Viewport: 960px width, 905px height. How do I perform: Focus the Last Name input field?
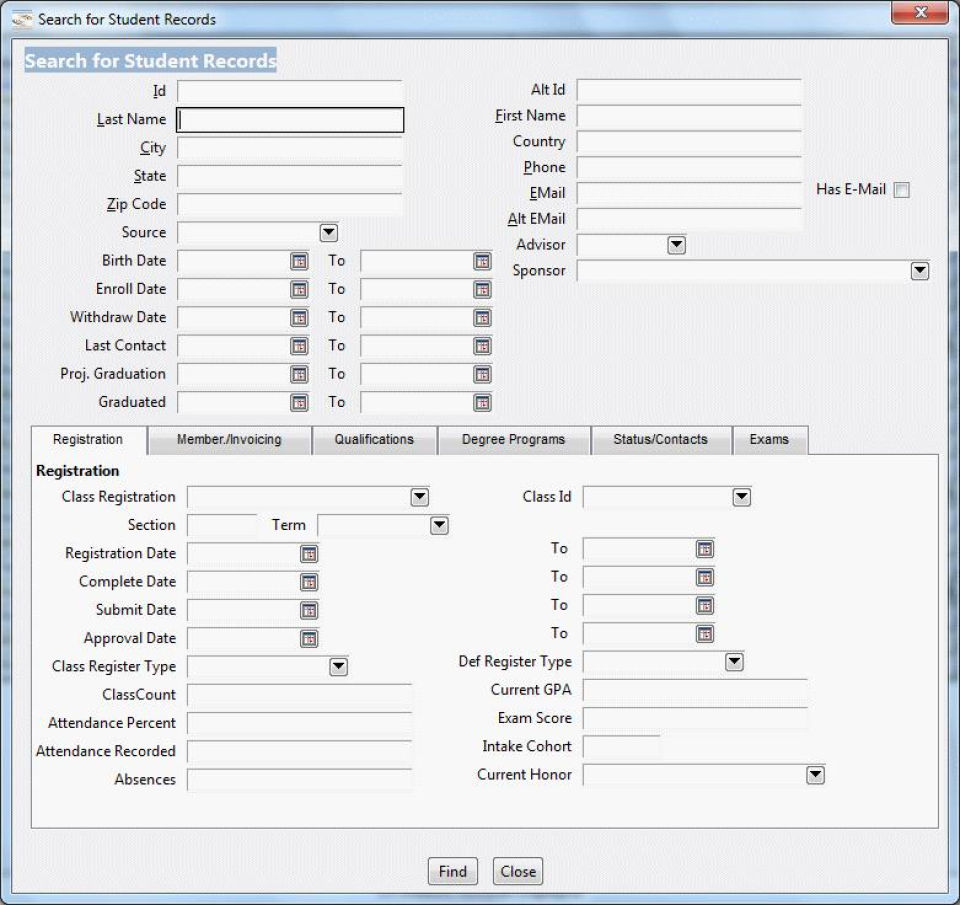290,120
